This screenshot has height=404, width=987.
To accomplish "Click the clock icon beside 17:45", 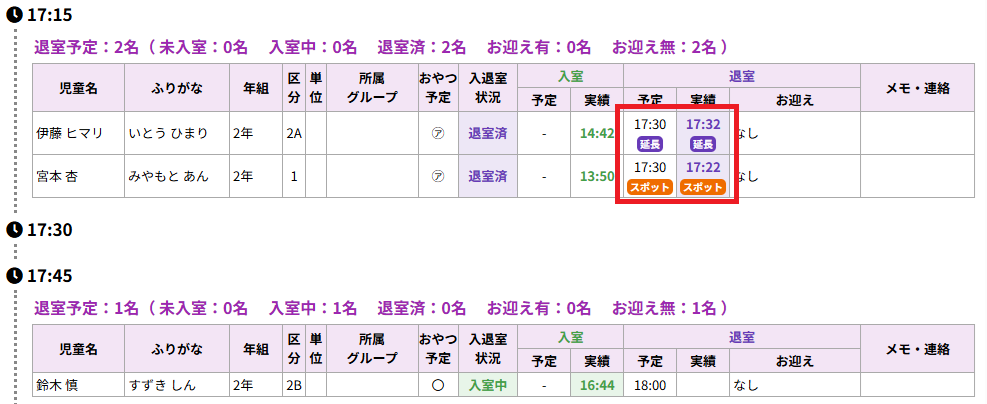I will pyautogui.click(x=14, y=275).
